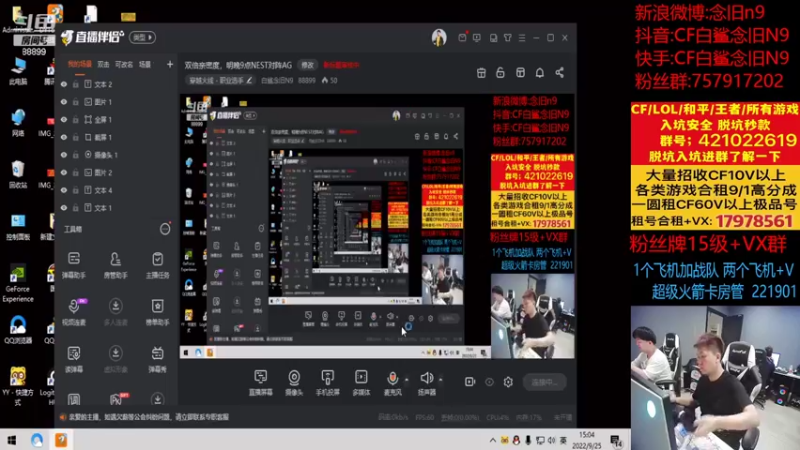800x450 pixels.
Task: Open the 弹幕助手 tool
Action: 74,265
